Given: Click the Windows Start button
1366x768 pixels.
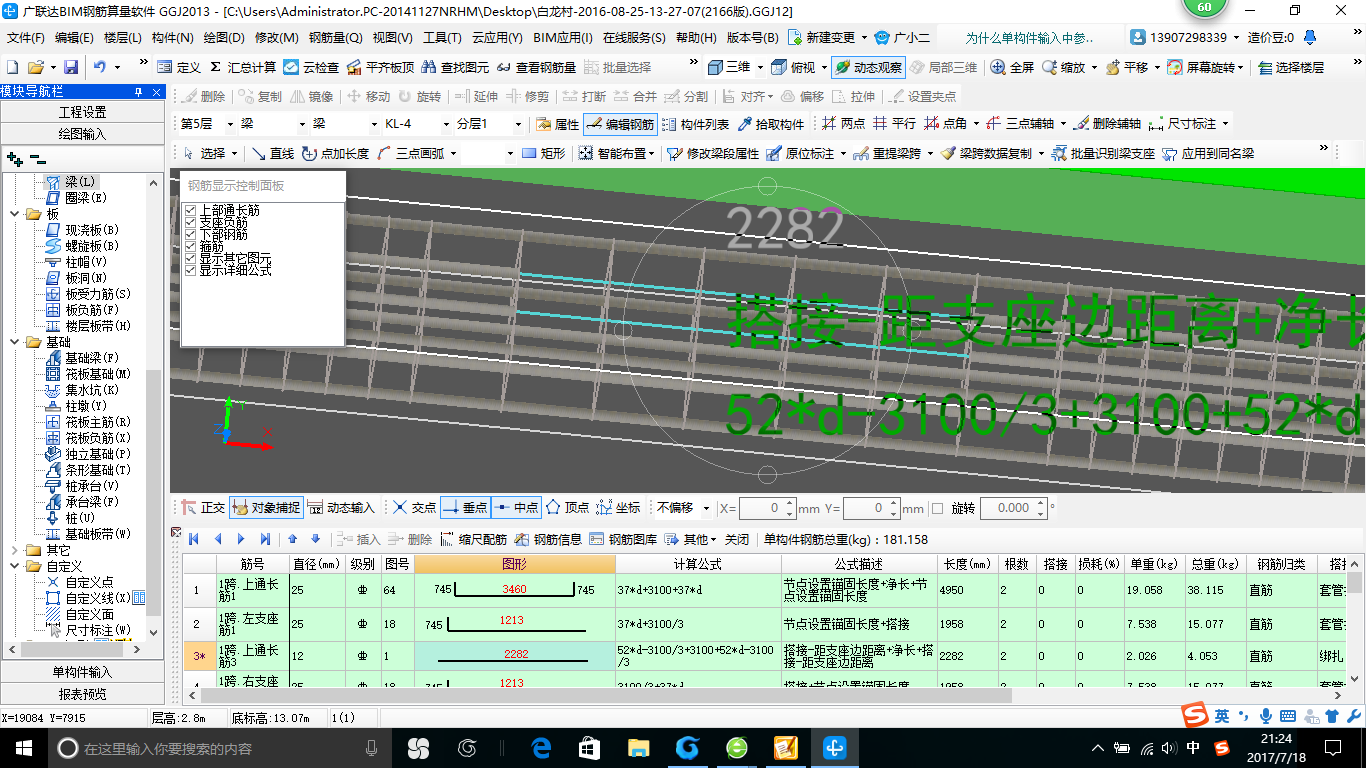Looking at the screenshot, I should coord(24,747).
